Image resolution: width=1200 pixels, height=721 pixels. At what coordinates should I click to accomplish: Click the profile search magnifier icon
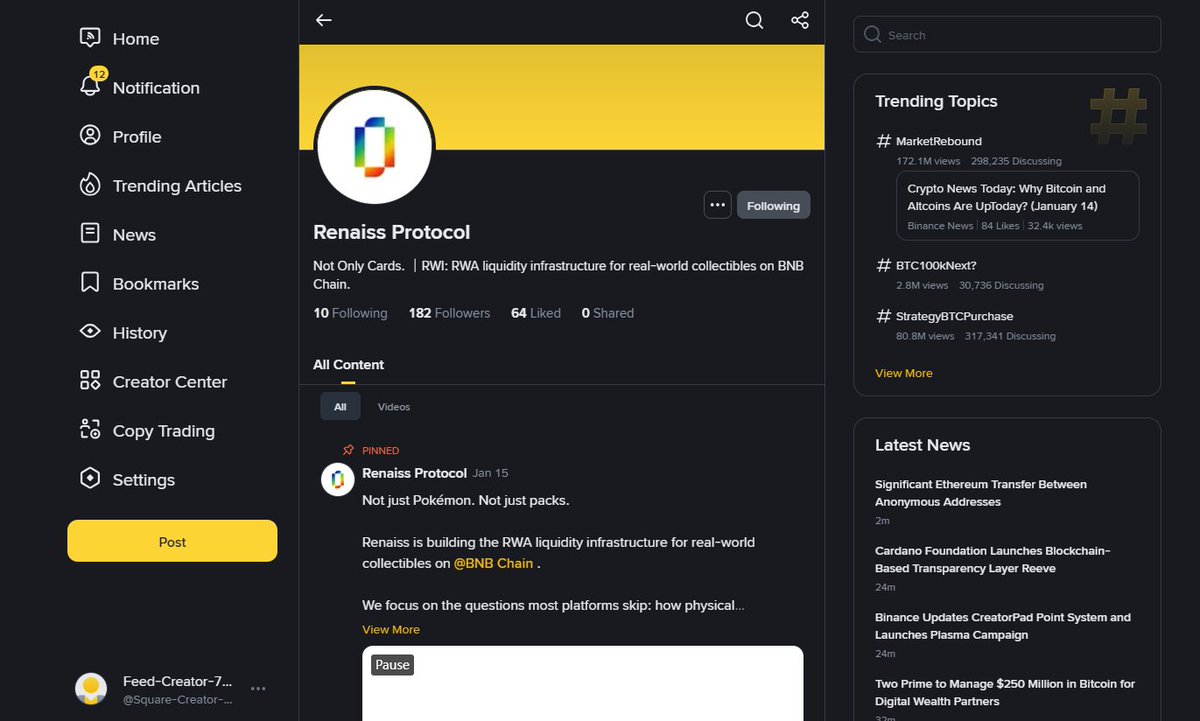coord(755,20)
